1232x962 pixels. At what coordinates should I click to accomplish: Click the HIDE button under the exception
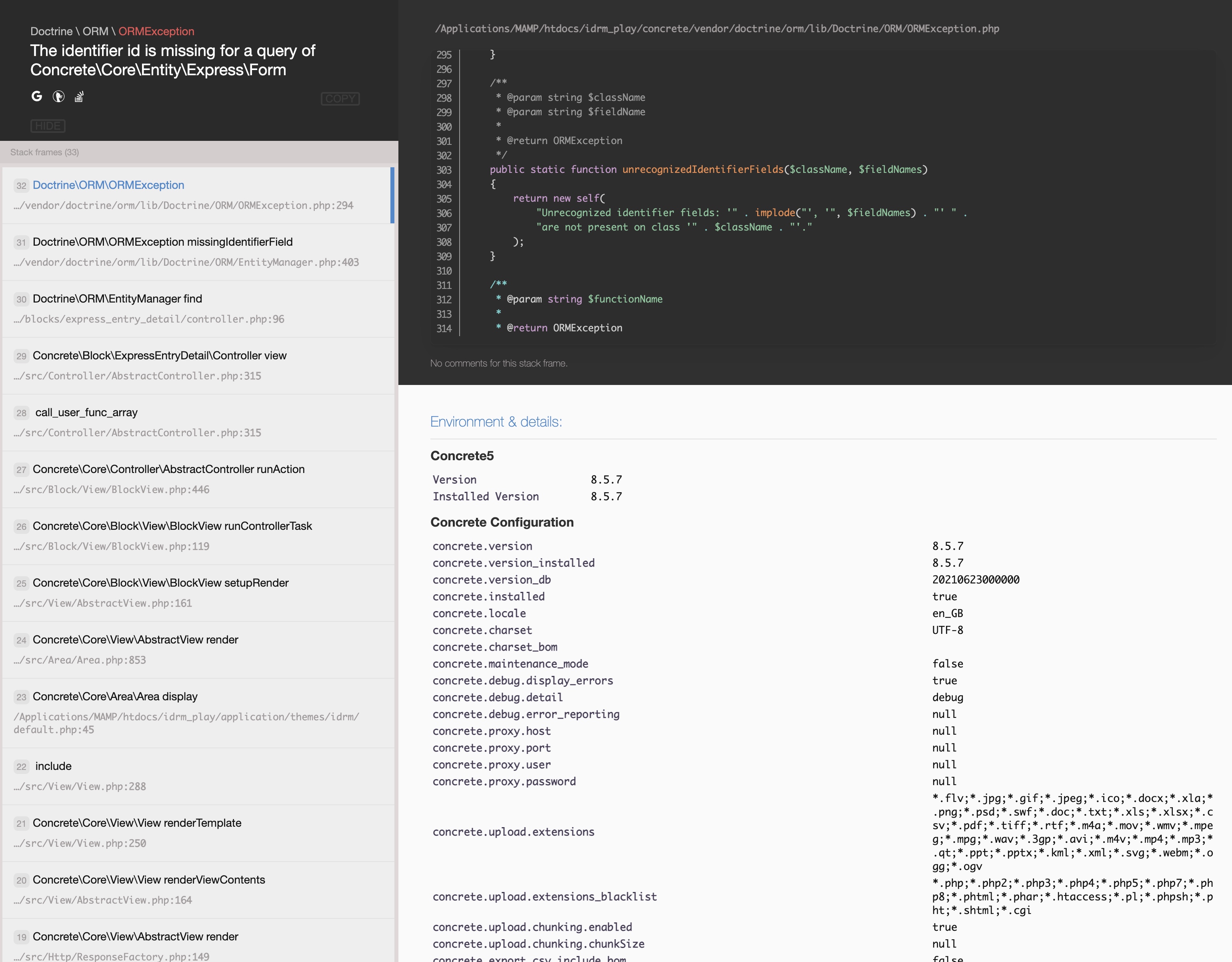coord(48,126)
